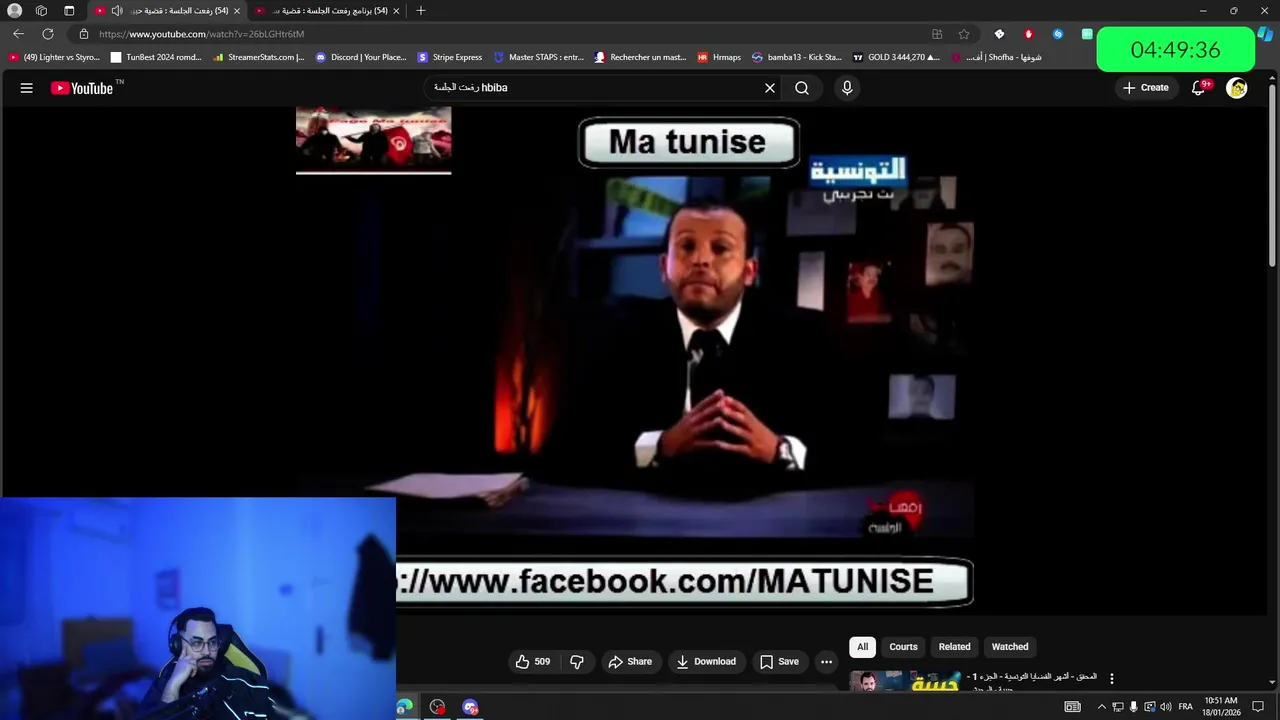Screen dimensions: 1280x720
Task: Open the first suggested video thumbnail
Action: 905,680
